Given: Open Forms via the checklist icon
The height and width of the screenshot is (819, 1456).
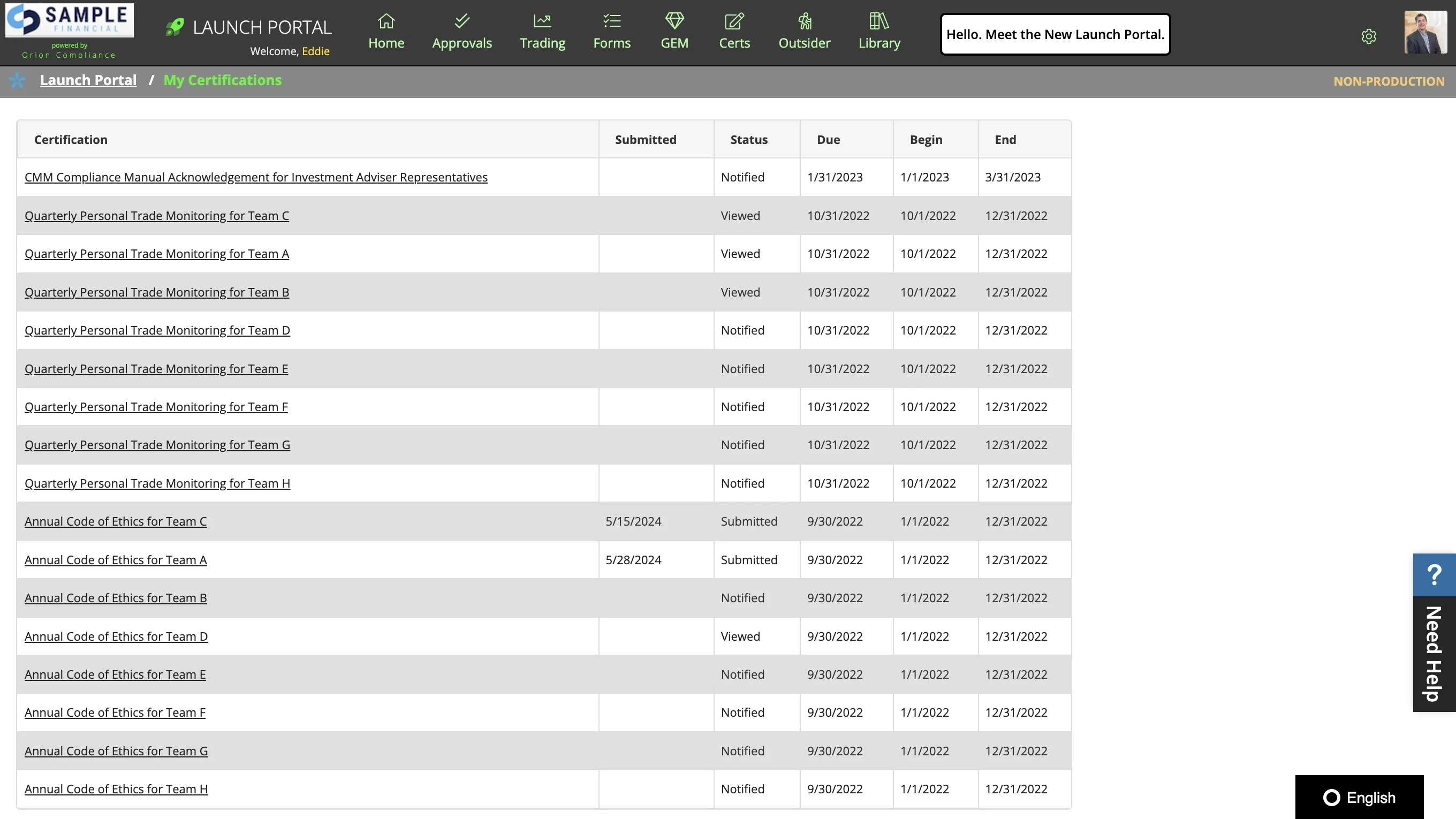Looking at the screenshot, I should click(611, 21).
